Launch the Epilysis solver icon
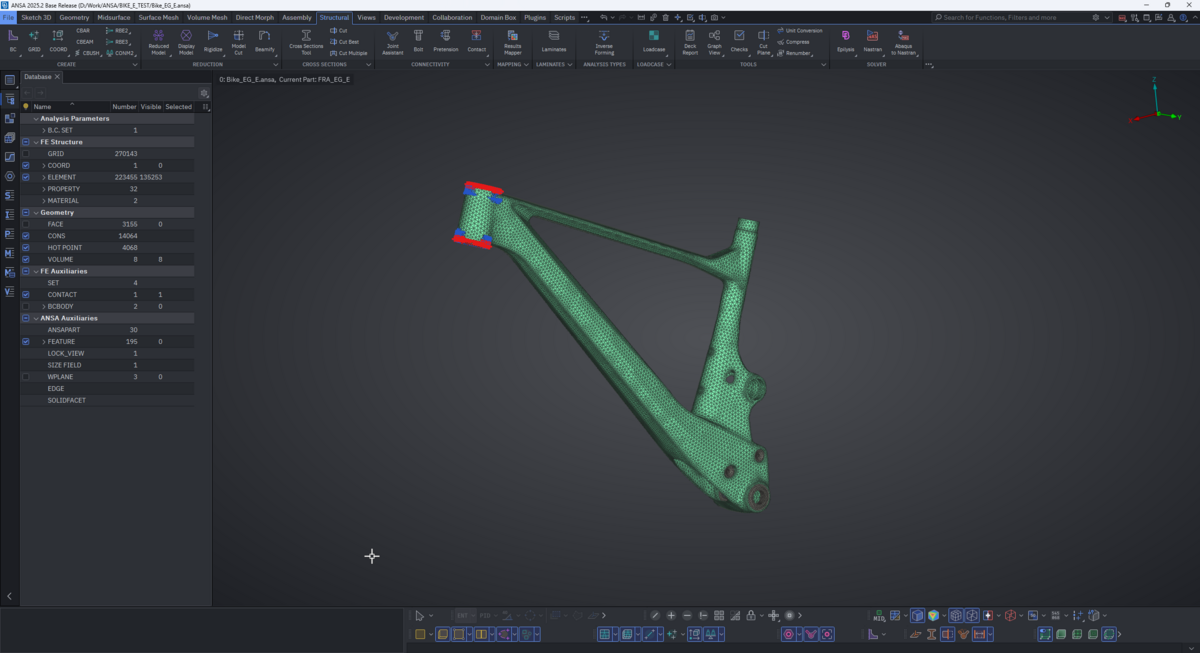The width and height of the screenshot is (1200, 653). (x=846, y=36)
